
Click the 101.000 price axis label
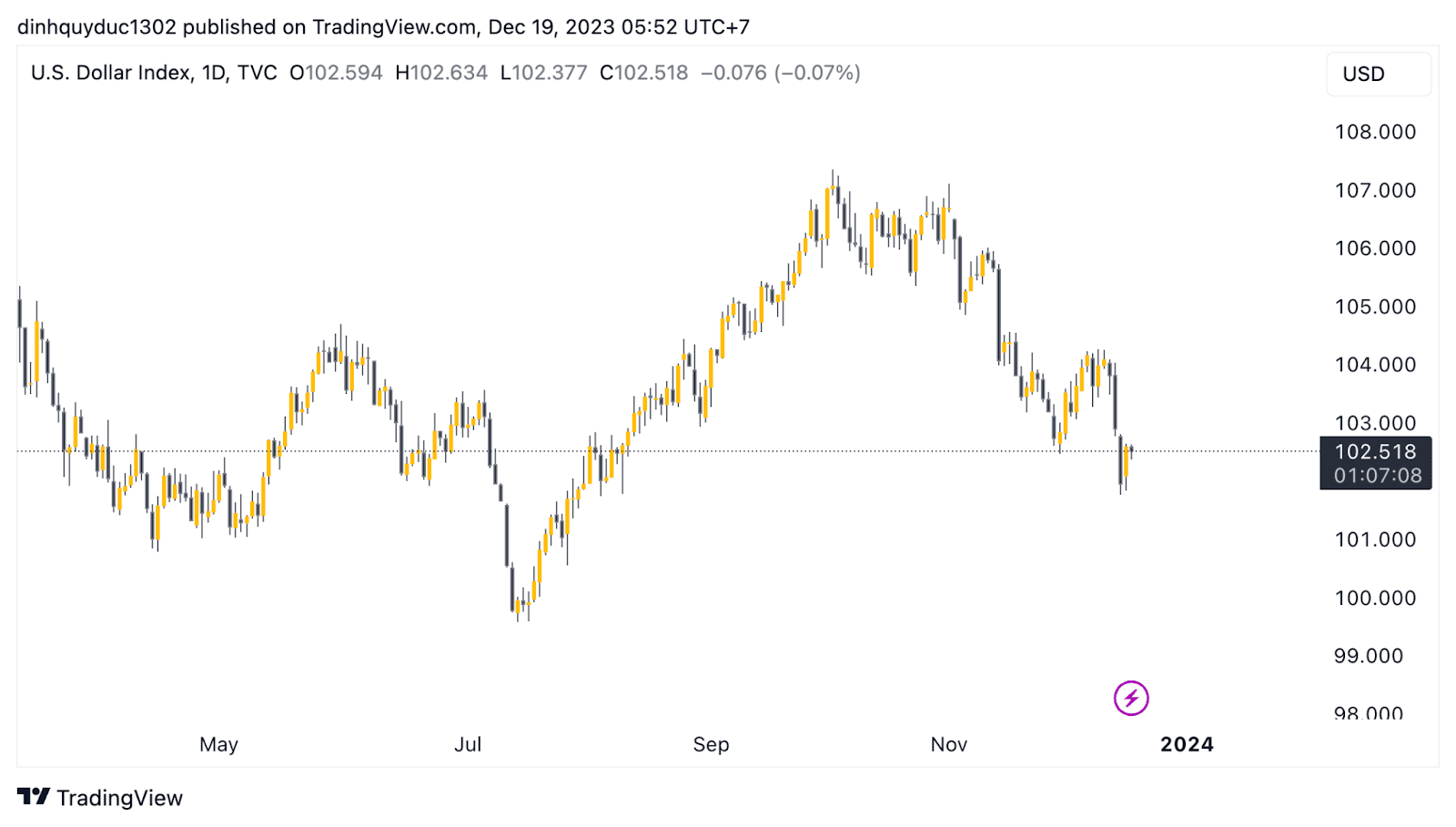1375,540
